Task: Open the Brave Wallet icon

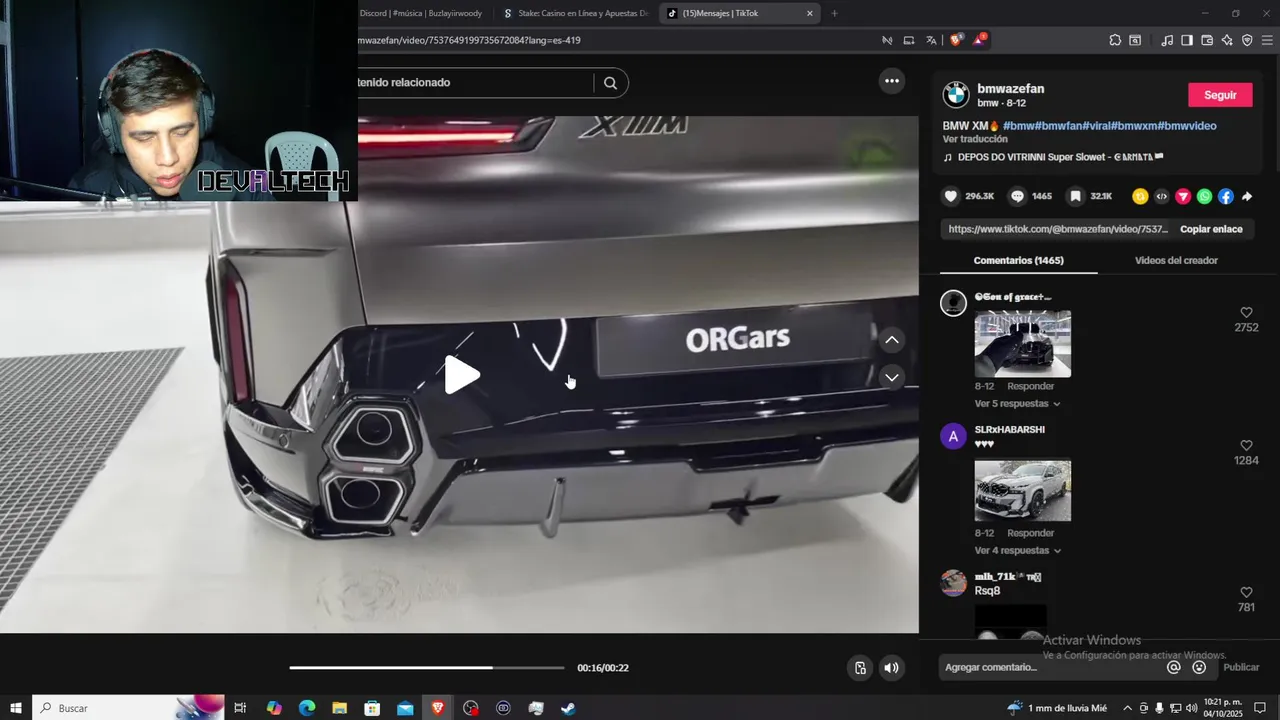Action: (1207, 40)
